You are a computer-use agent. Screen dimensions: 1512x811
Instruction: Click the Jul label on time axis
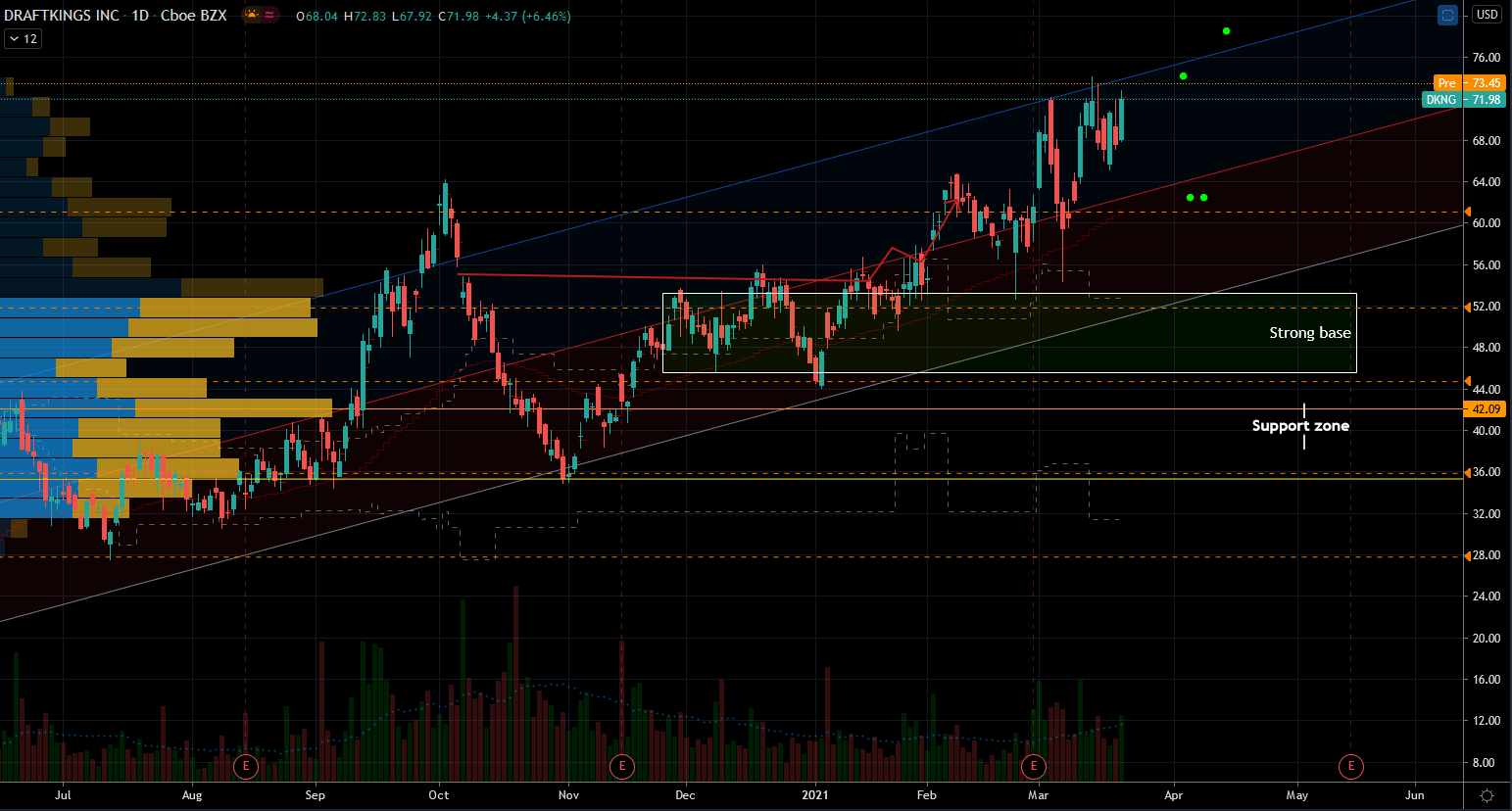(x=64, y=795)
